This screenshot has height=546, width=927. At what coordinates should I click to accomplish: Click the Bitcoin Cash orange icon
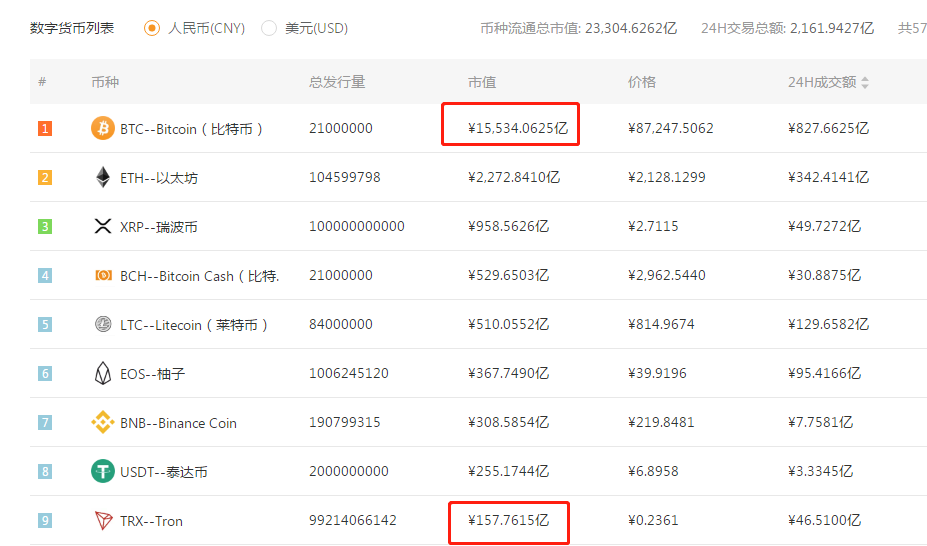(x=103, y=275)
